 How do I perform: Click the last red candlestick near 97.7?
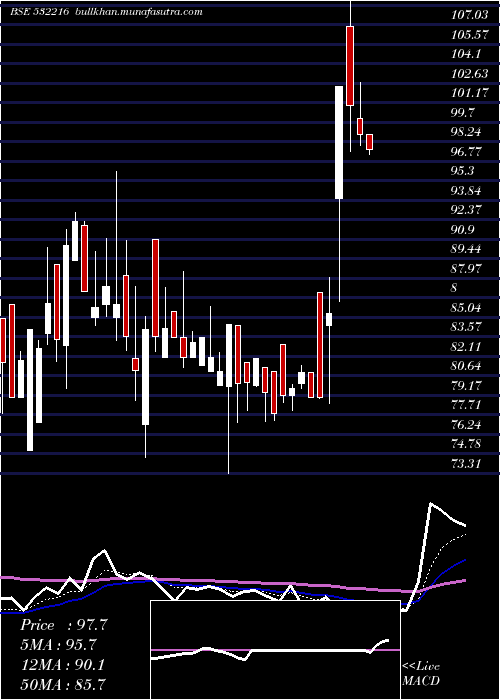coord(369,142)
